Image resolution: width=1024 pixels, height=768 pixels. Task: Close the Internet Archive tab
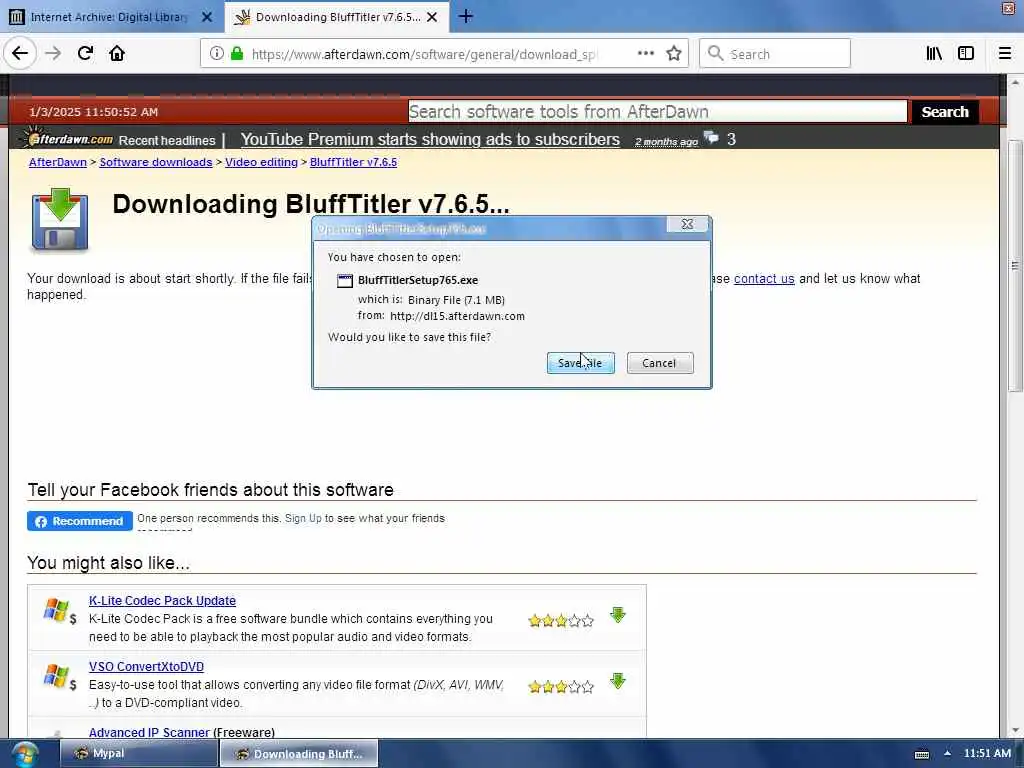coord(207,17)
